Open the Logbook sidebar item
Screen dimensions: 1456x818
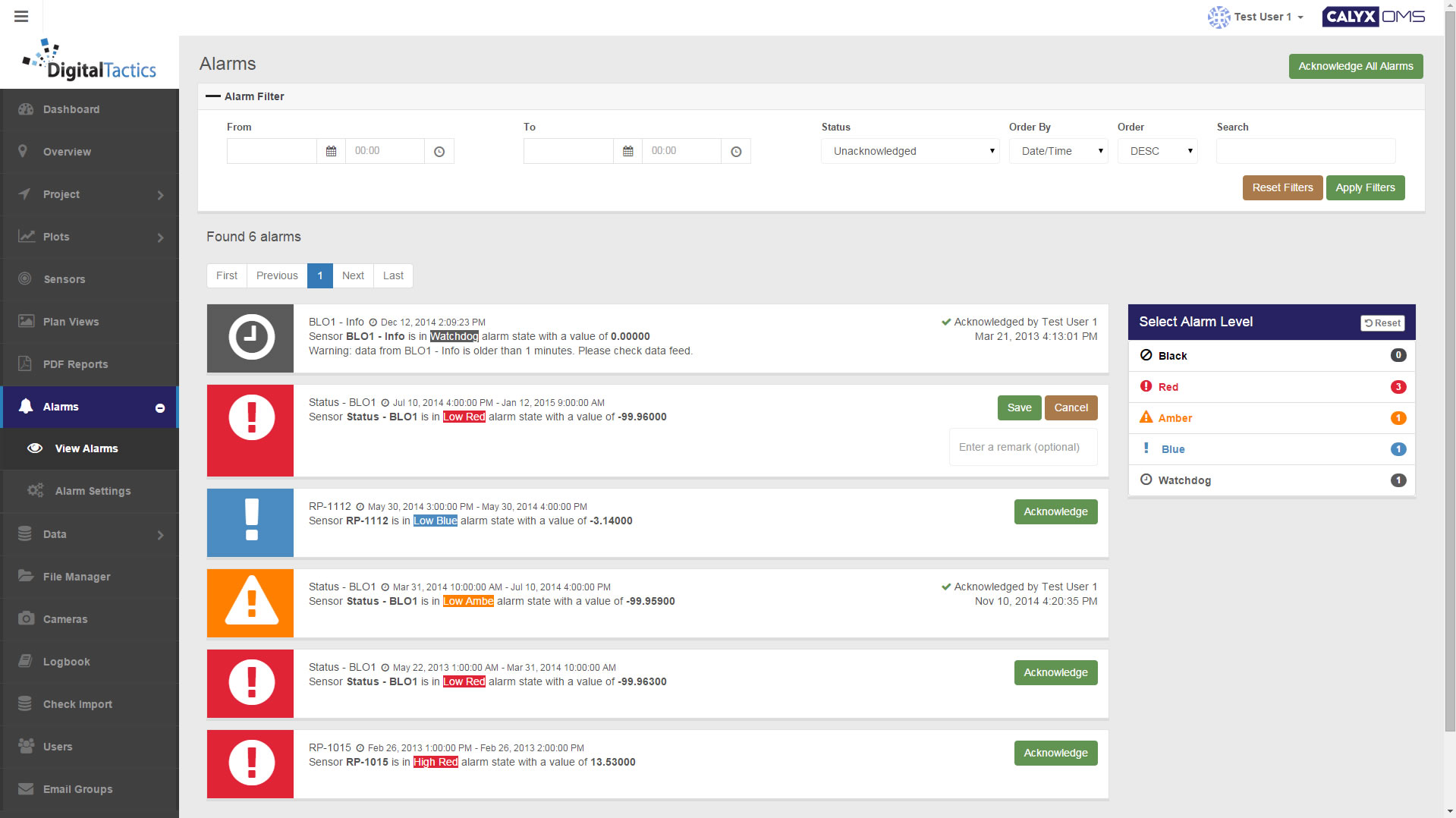click(x=66, y=662)
